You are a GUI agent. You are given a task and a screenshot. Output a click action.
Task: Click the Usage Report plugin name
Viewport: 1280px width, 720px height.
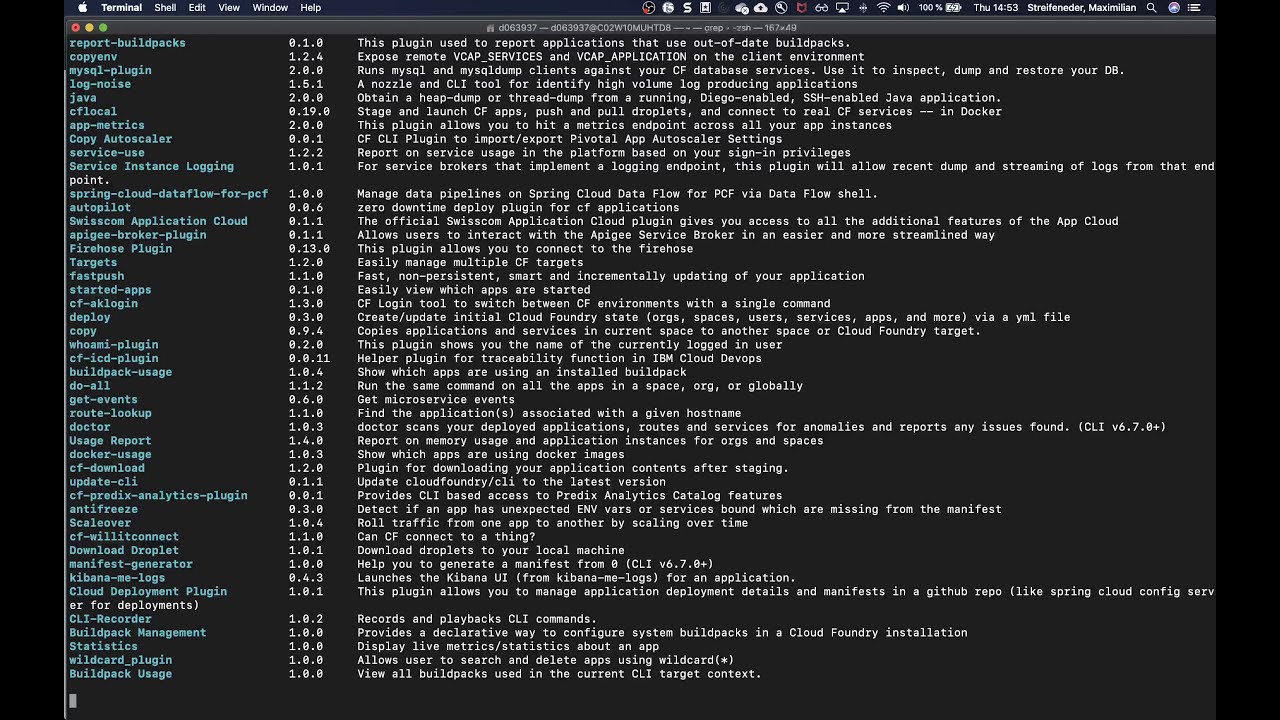coord(110,441)
